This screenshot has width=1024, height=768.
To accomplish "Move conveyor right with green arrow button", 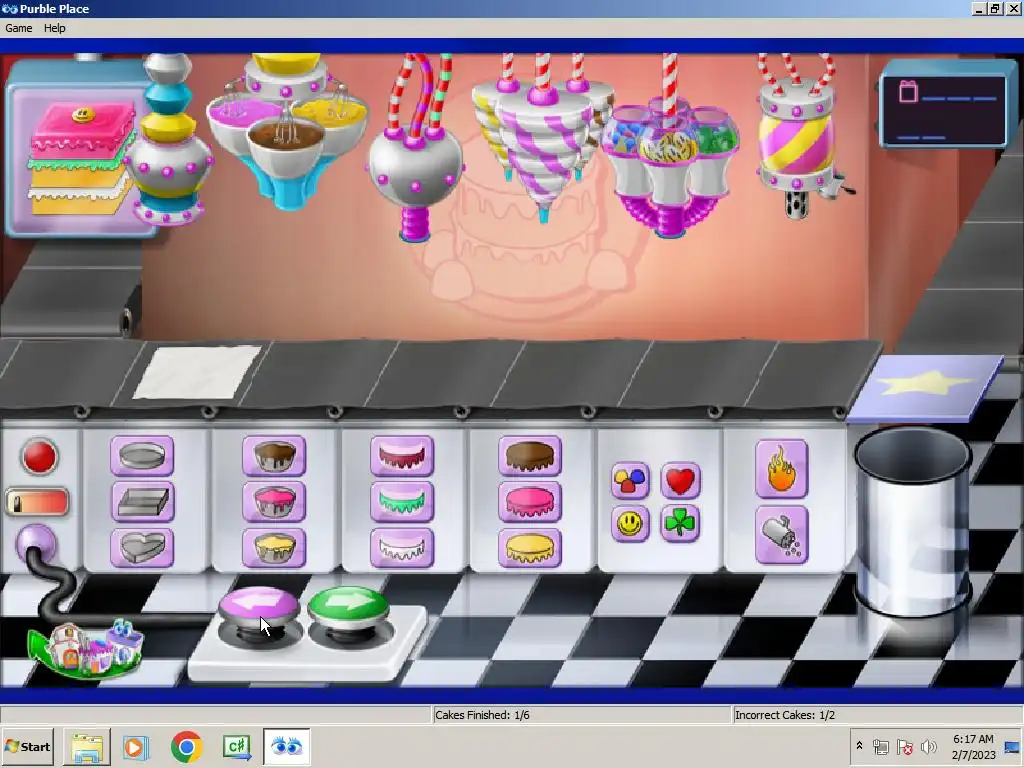I will pyautogui.click(x=348, y=605).
